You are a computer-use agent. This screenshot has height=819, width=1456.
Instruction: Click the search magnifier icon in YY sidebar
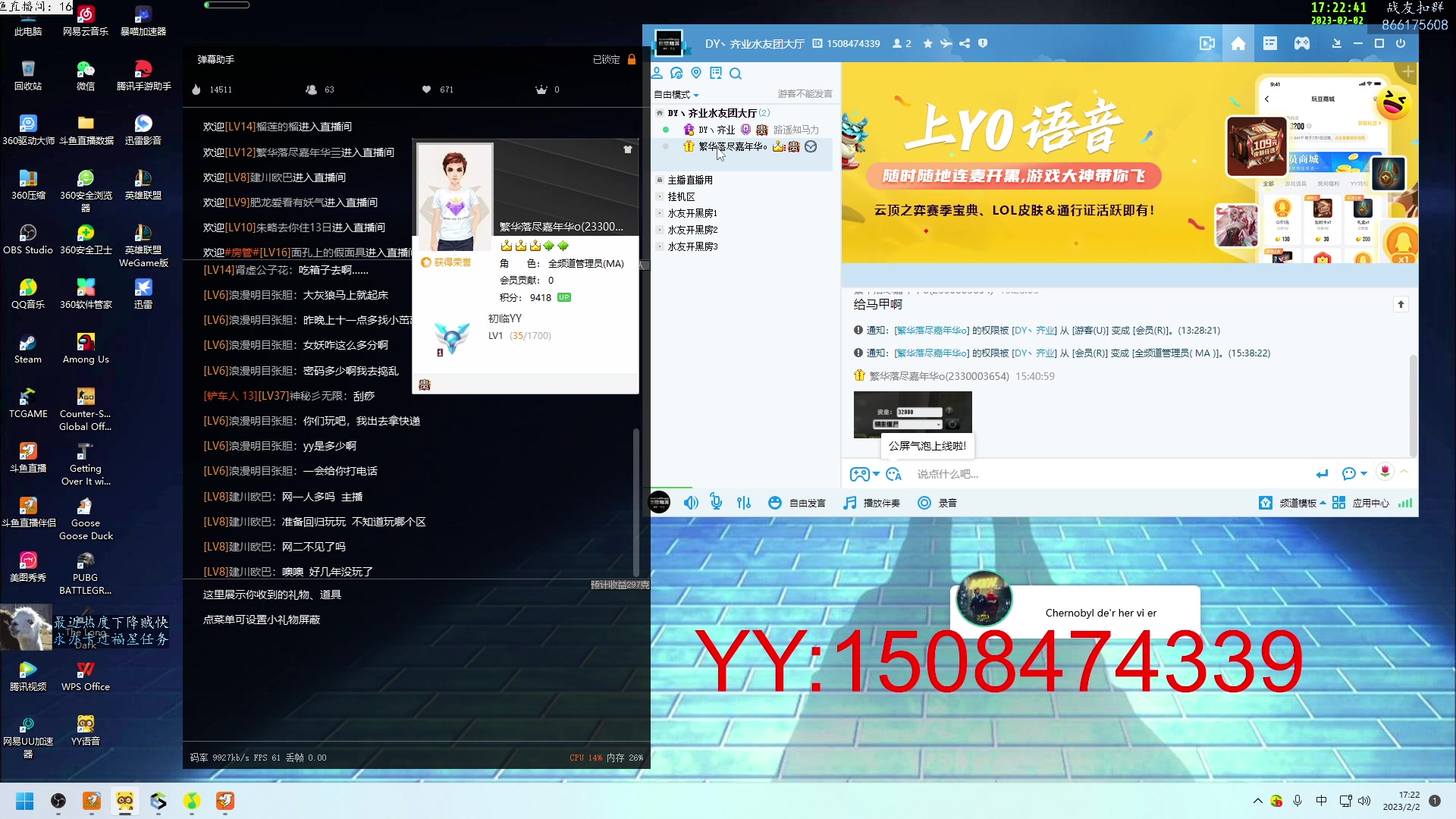pyautogui.click(x=736, y=74)
